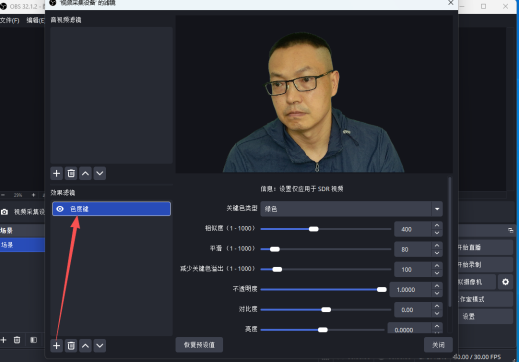Click the 对比度 value field 0.00
Image resolution: width=520 pixels, height=363 pixels.
pos(413,310)
